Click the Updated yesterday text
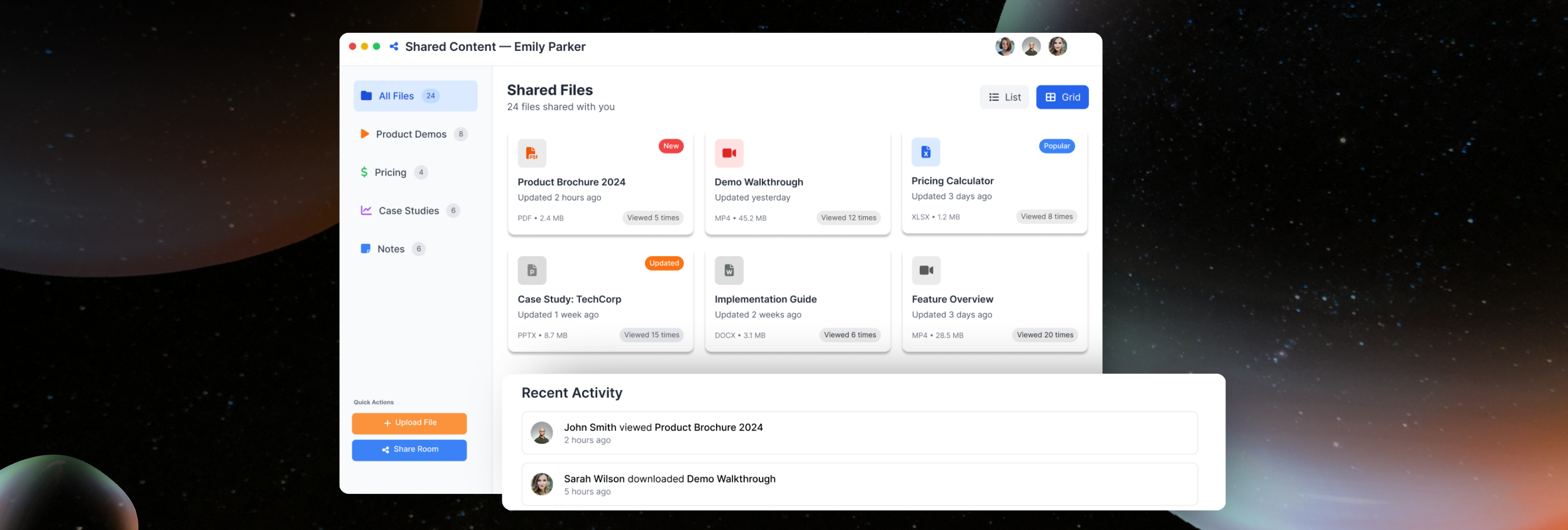Screen dimensions: 1568x530 pyautogui.click(x=752, y=198)
